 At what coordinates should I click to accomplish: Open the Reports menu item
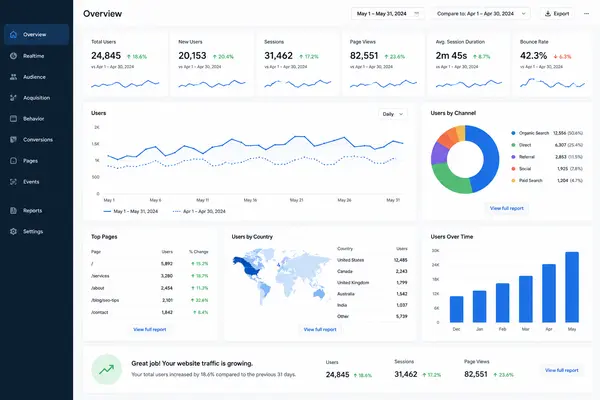point(37,211)
